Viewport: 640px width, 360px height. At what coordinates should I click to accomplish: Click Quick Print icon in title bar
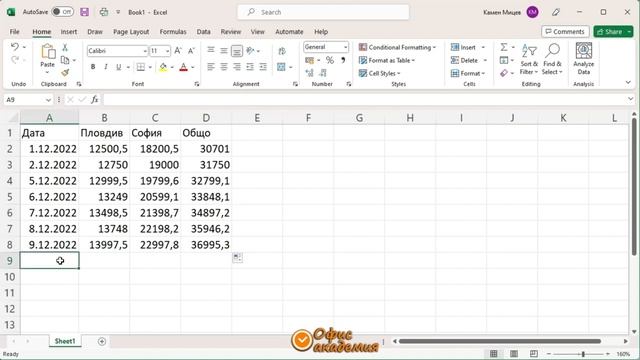pyautogui.click(x=104, y=12)
